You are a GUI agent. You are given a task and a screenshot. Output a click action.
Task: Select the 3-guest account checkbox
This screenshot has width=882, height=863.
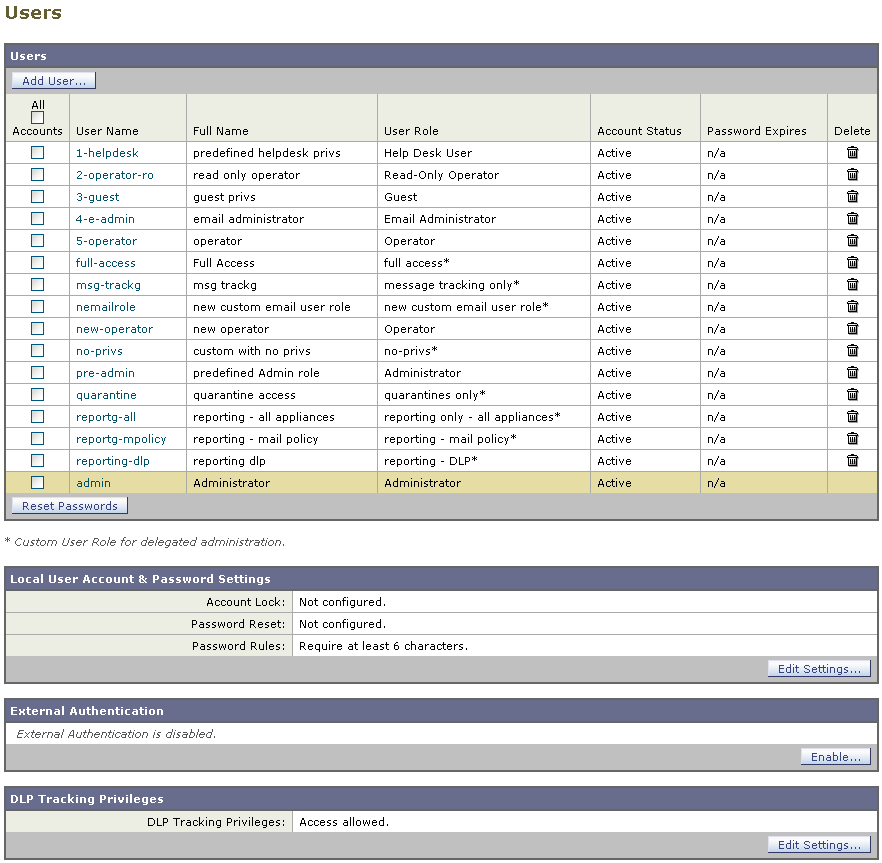38,196
